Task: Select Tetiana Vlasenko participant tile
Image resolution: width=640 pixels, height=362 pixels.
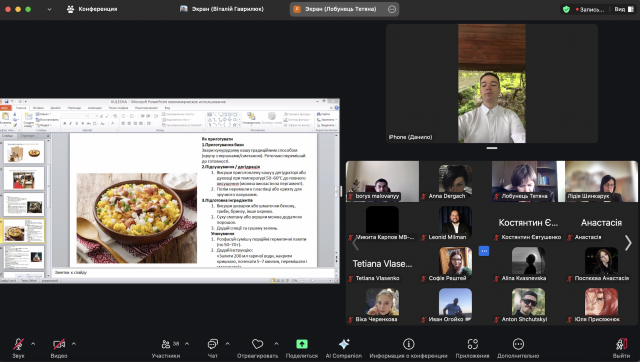Action: click(382, 264)
